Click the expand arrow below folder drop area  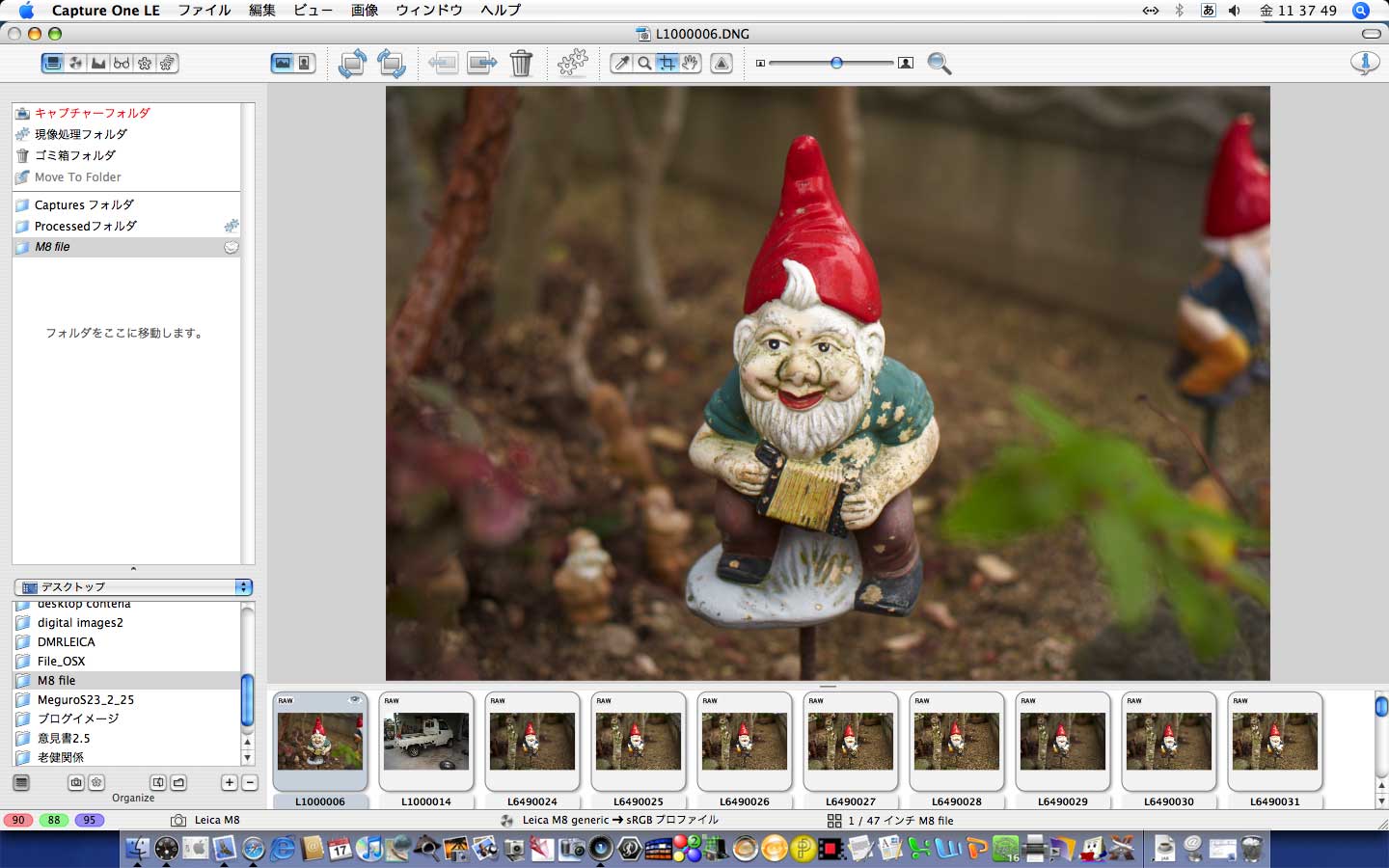(133, 569)
